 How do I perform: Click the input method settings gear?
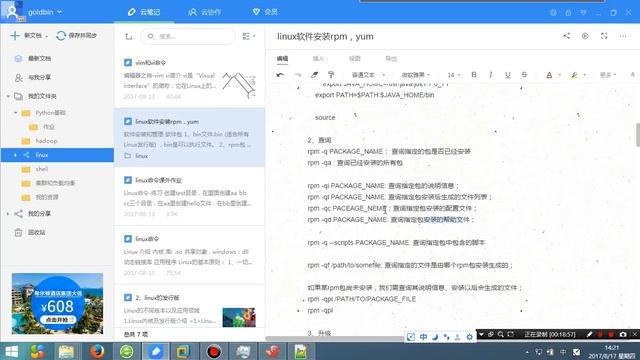click(469, 337)
